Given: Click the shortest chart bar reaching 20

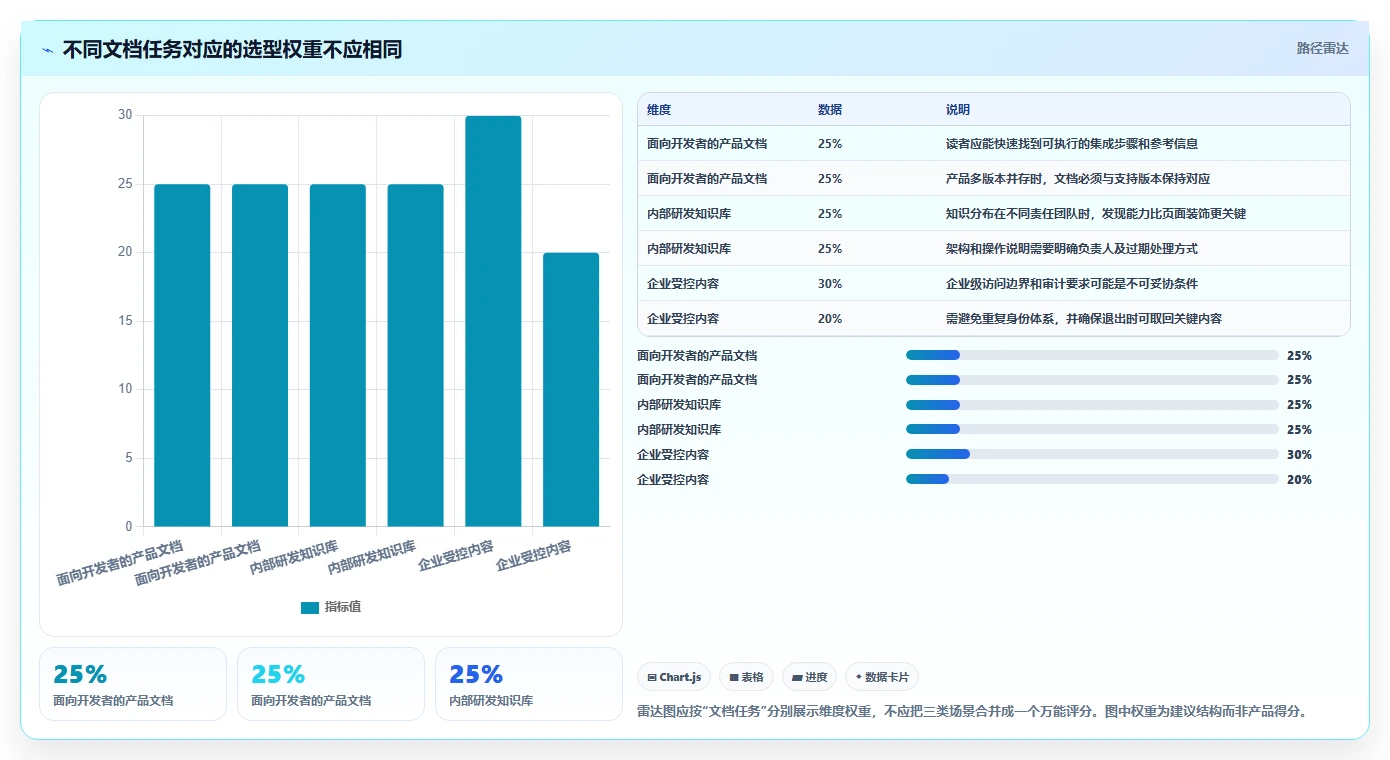Looking at the screenshot, I should pyautogui.click(x=571, y=389).
